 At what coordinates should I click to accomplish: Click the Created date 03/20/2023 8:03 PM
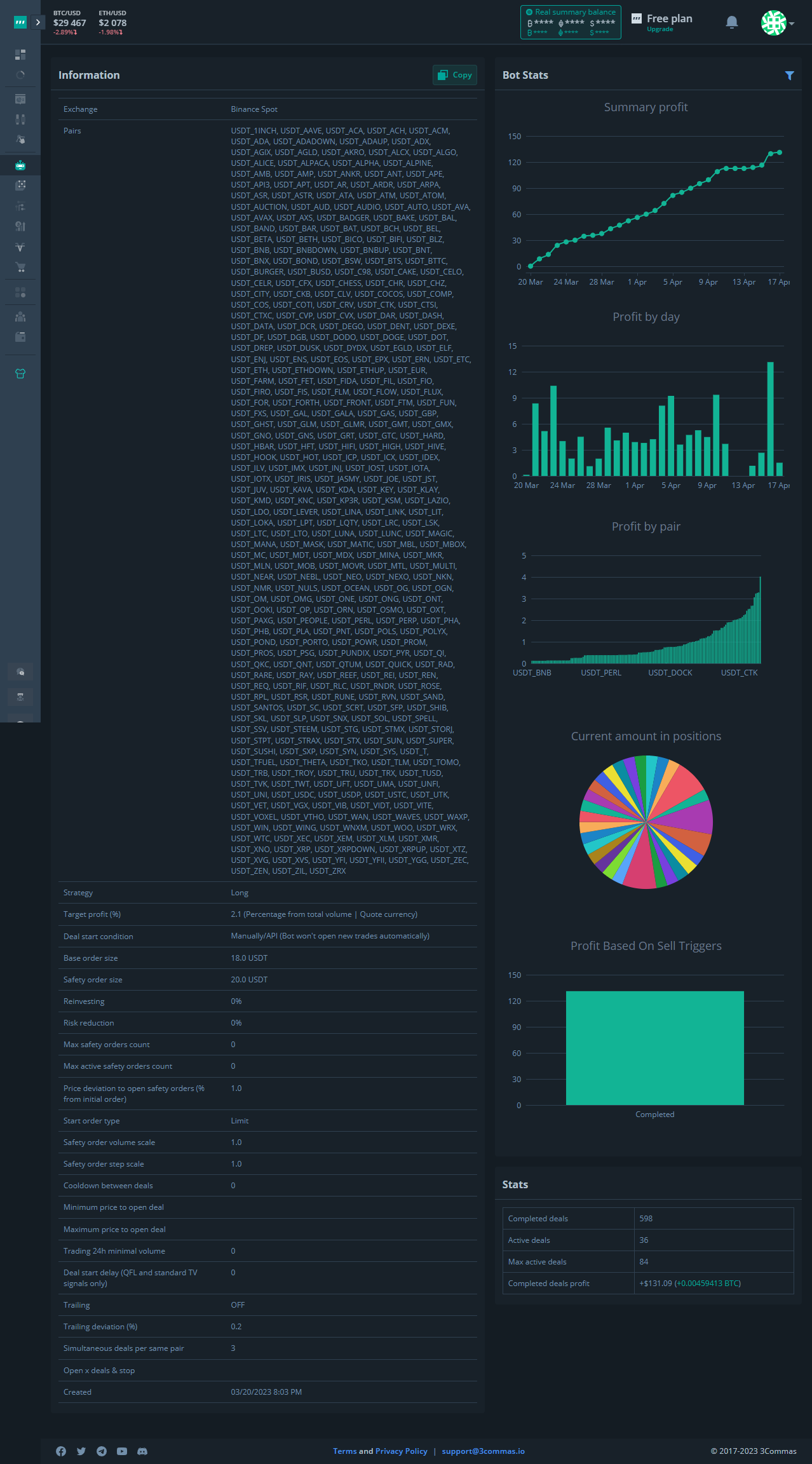pos(266,1392)
